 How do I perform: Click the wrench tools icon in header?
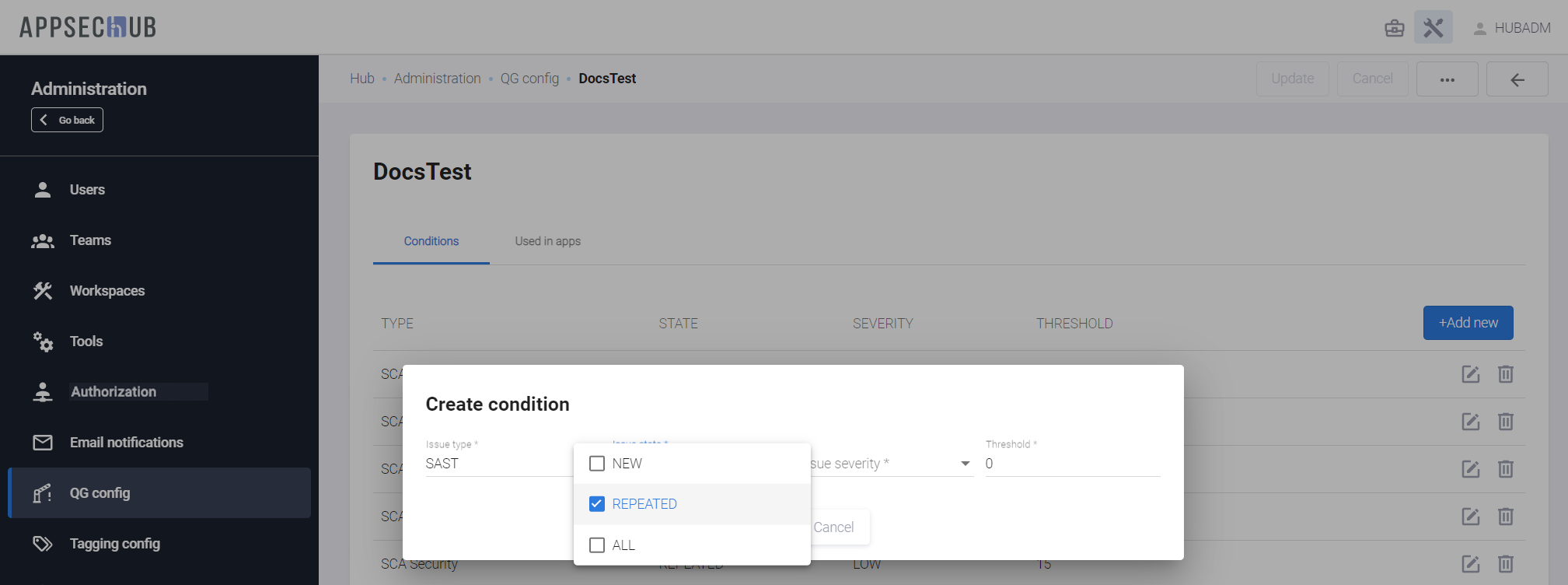point(1433,28)
